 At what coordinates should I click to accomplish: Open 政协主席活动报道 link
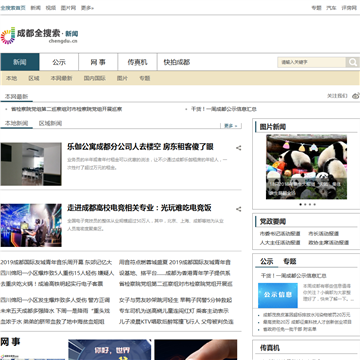pos(328,243)
